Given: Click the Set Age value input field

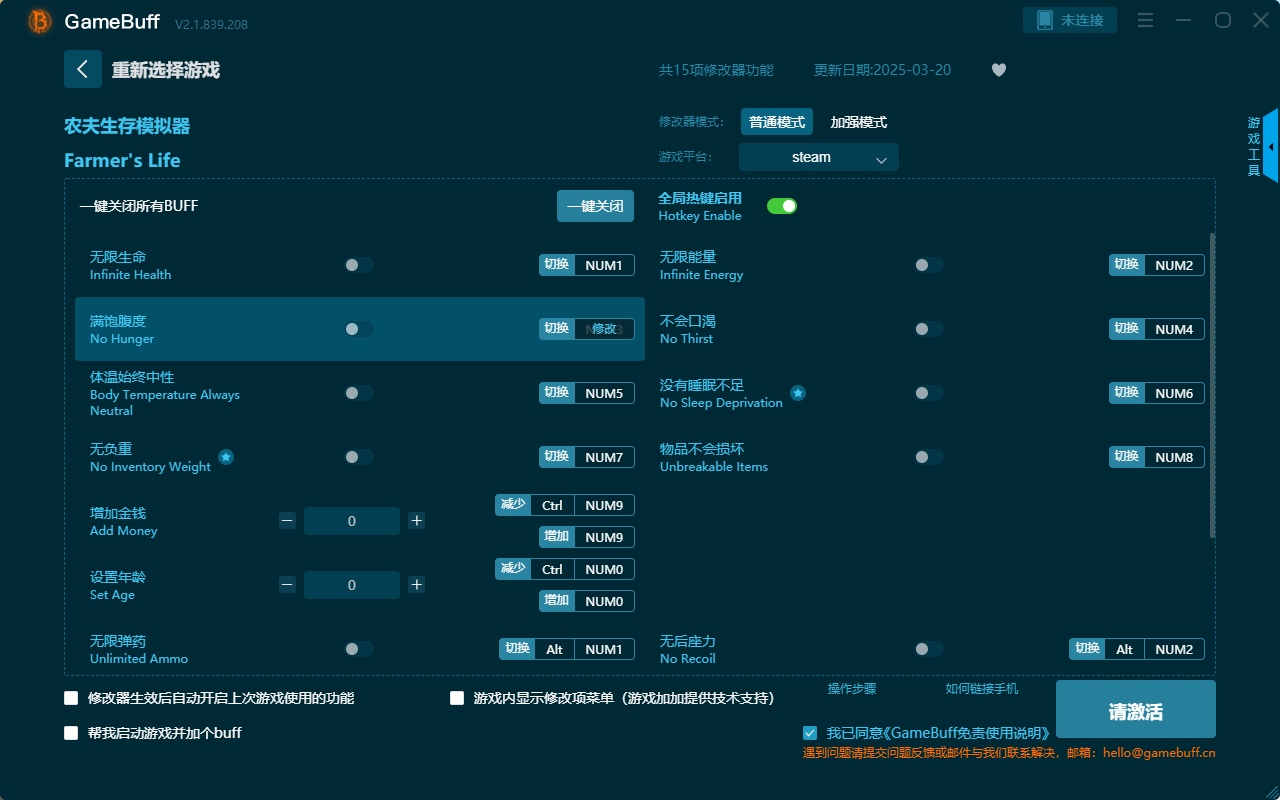Looking at the screenshot, I should pyautogui.click(x=352, y=584).
